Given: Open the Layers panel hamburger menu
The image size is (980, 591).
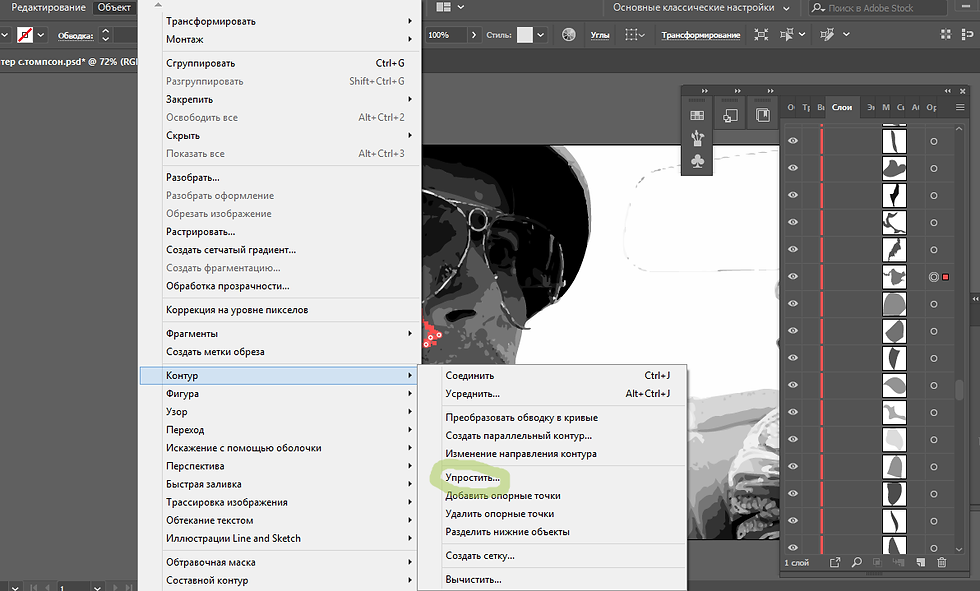Looking at the screenshot, I should (x=960, y=107).
